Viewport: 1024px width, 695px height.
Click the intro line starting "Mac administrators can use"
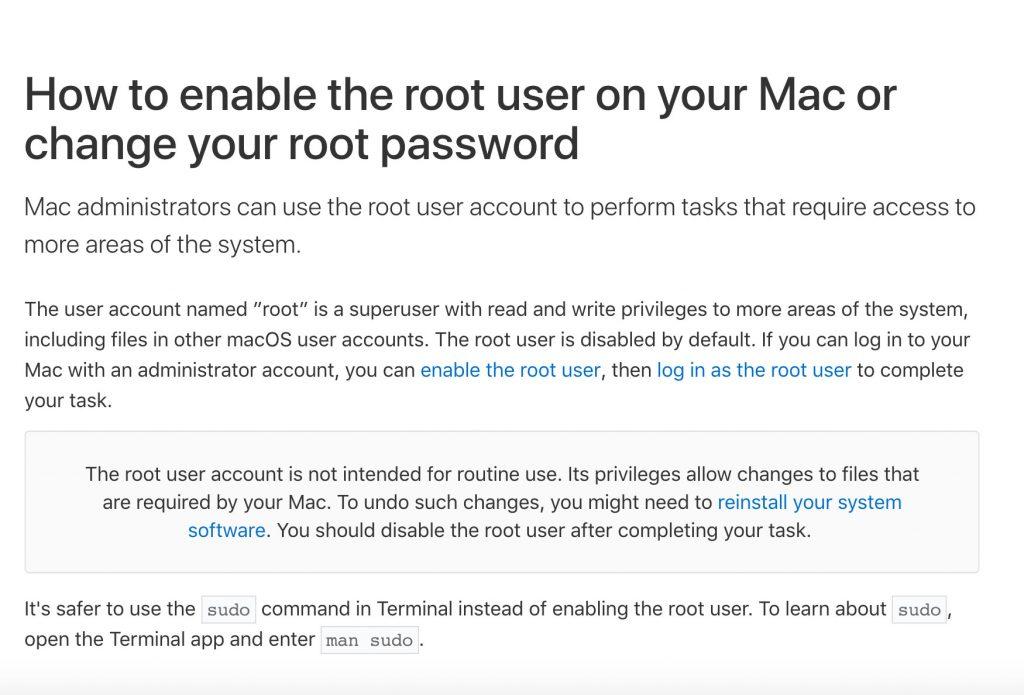(x=500, y=207)
